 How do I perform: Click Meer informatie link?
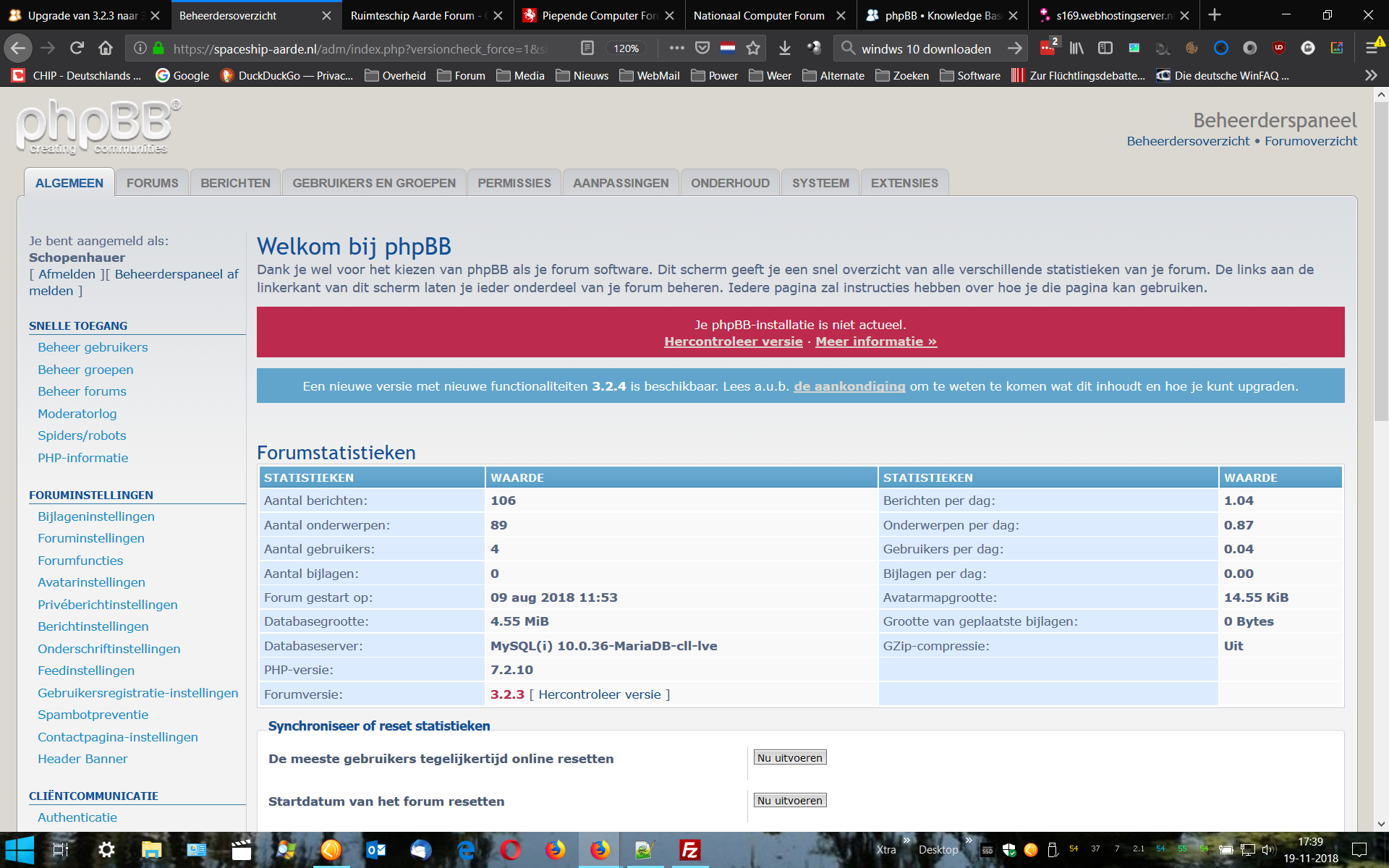(876, 341)
